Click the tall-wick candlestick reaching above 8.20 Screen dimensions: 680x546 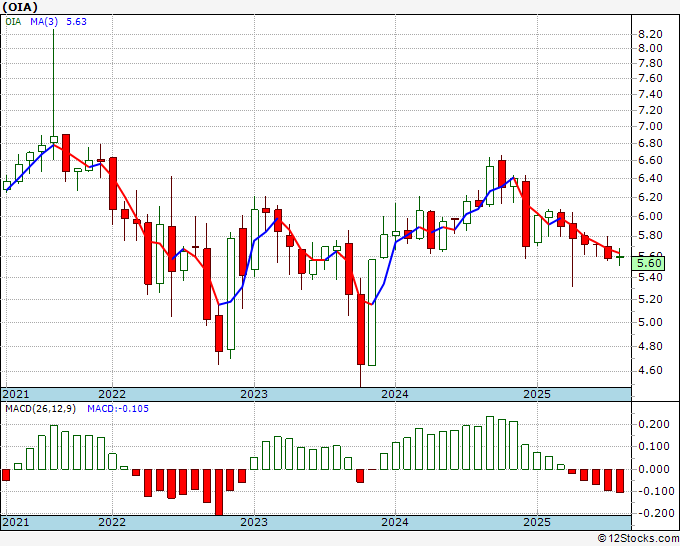pyautogui.click(x=54, y=95)
